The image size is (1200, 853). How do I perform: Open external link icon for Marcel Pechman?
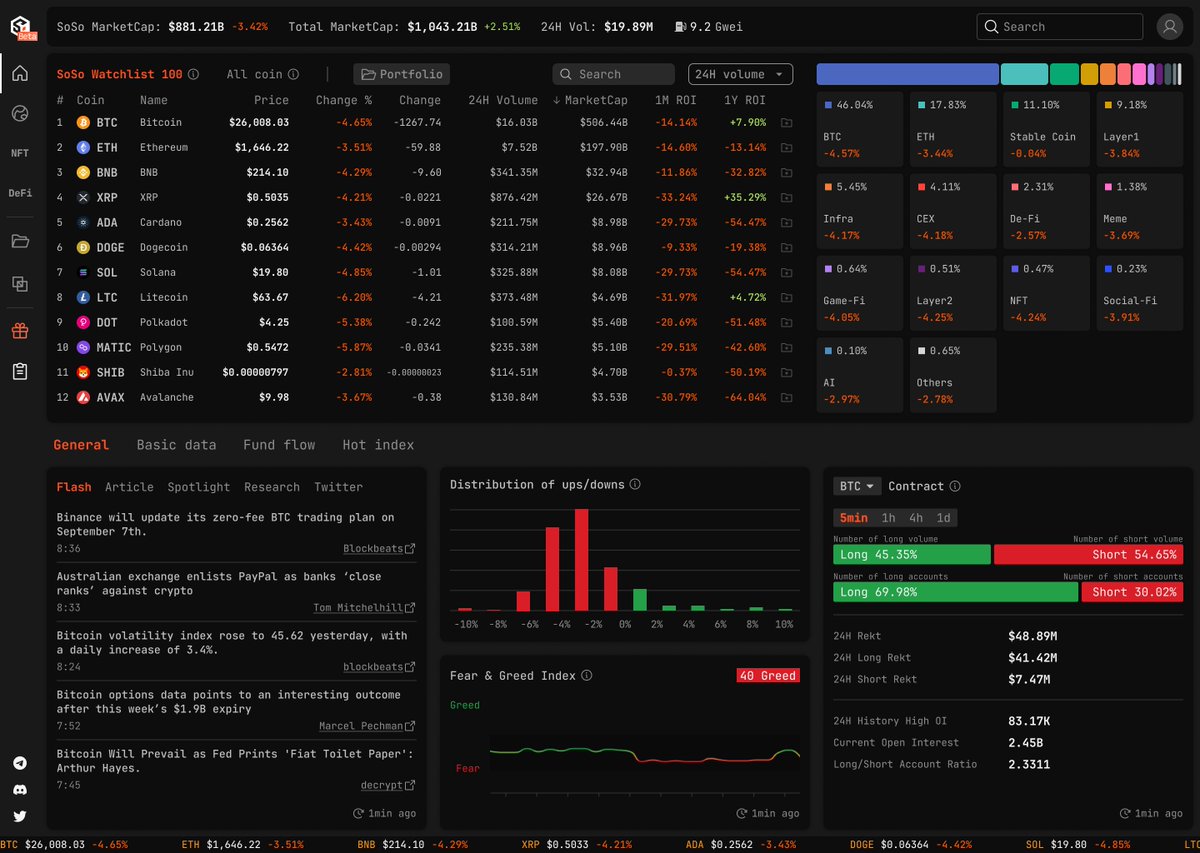coord(411,726)
